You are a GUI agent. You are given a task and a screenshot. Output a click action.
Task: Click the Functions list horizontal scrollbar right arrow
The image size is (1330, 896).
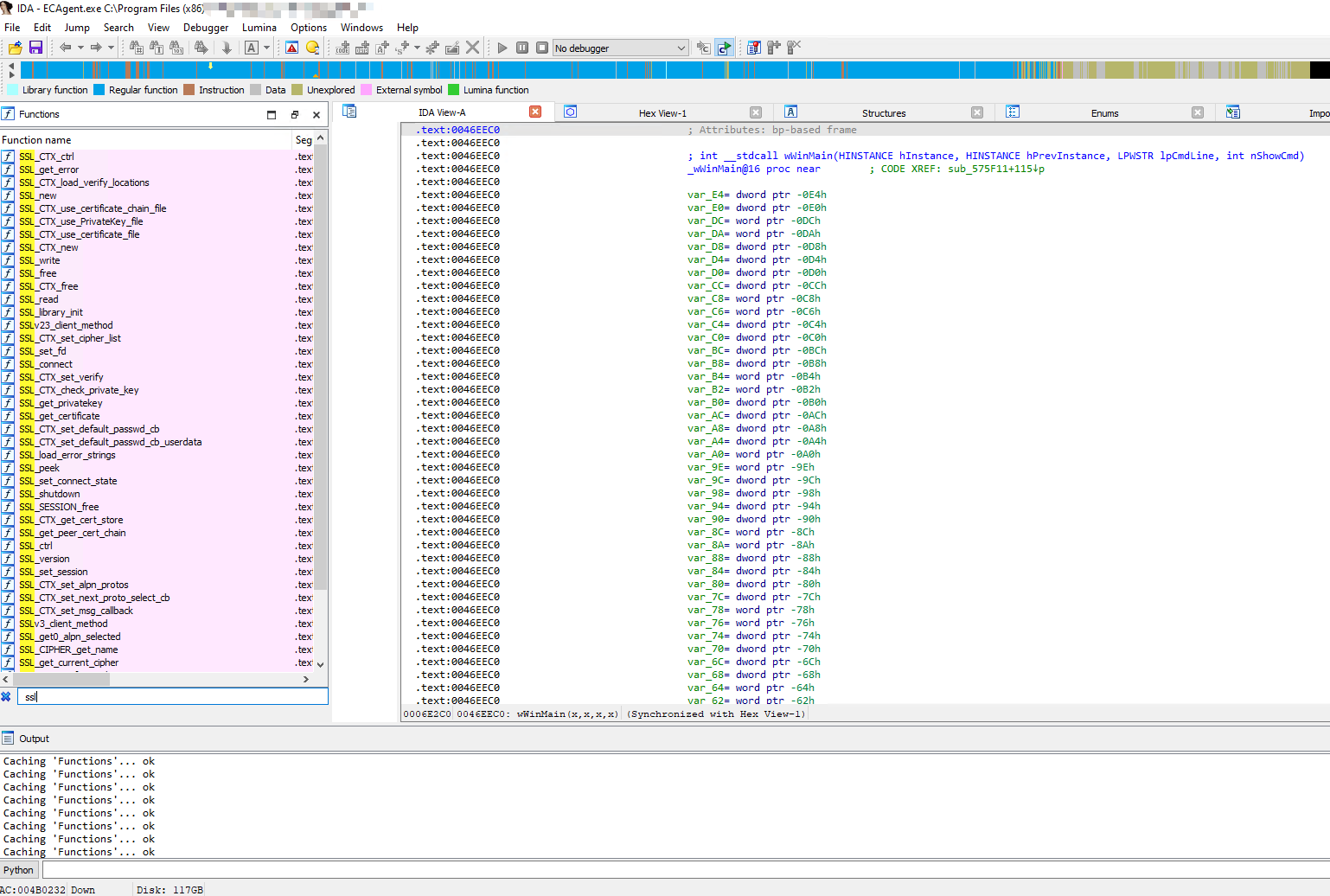click(306, 680)
